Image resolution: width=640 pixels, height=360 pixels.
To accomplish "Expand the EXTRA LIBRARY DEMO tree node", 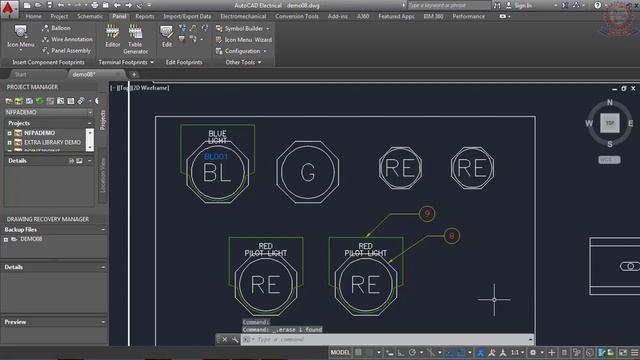I will tap(9, 142).
